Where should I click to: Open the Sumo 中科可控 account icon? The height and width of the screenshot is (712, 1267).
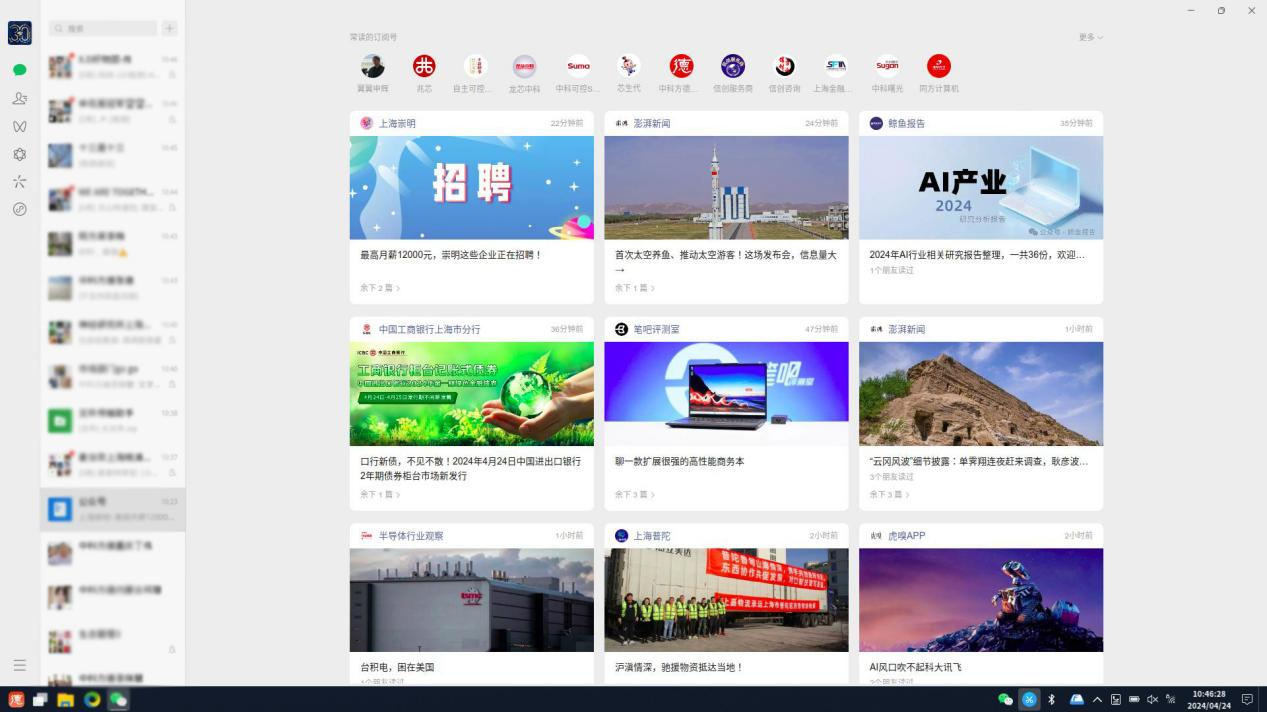(x=578, y=66)
